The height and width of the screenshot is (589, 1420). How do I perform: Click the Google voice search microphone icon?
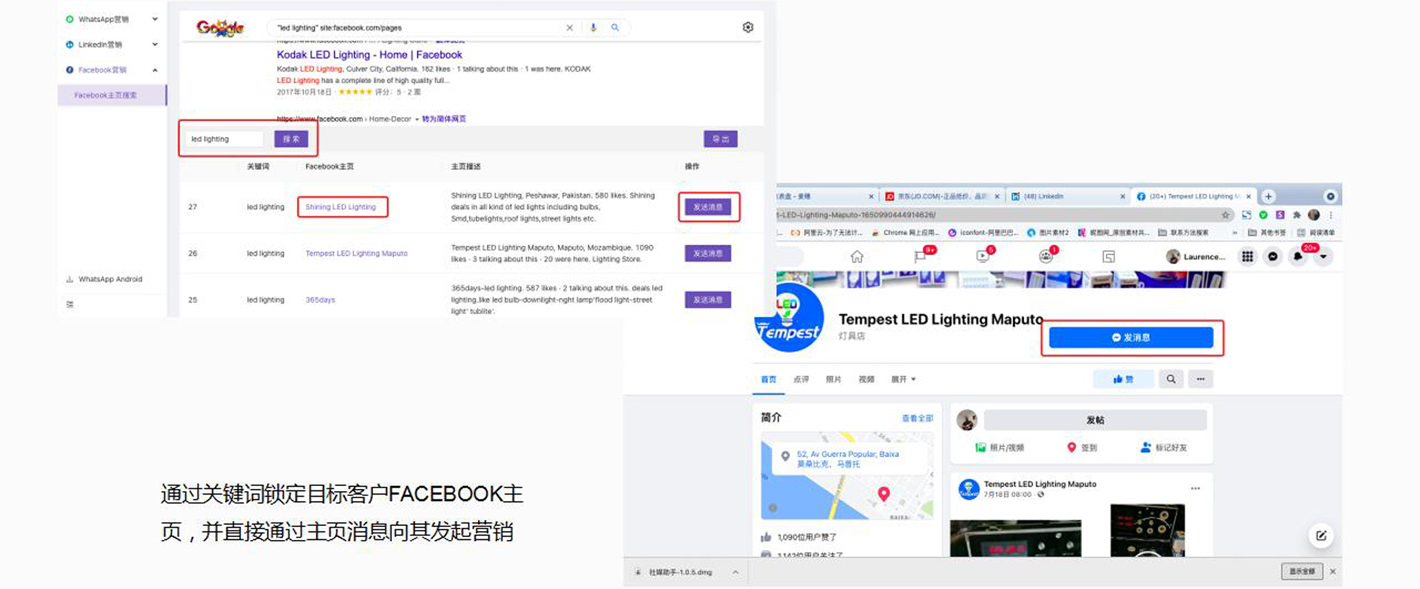pyautogui.click(x=593, y=28)
